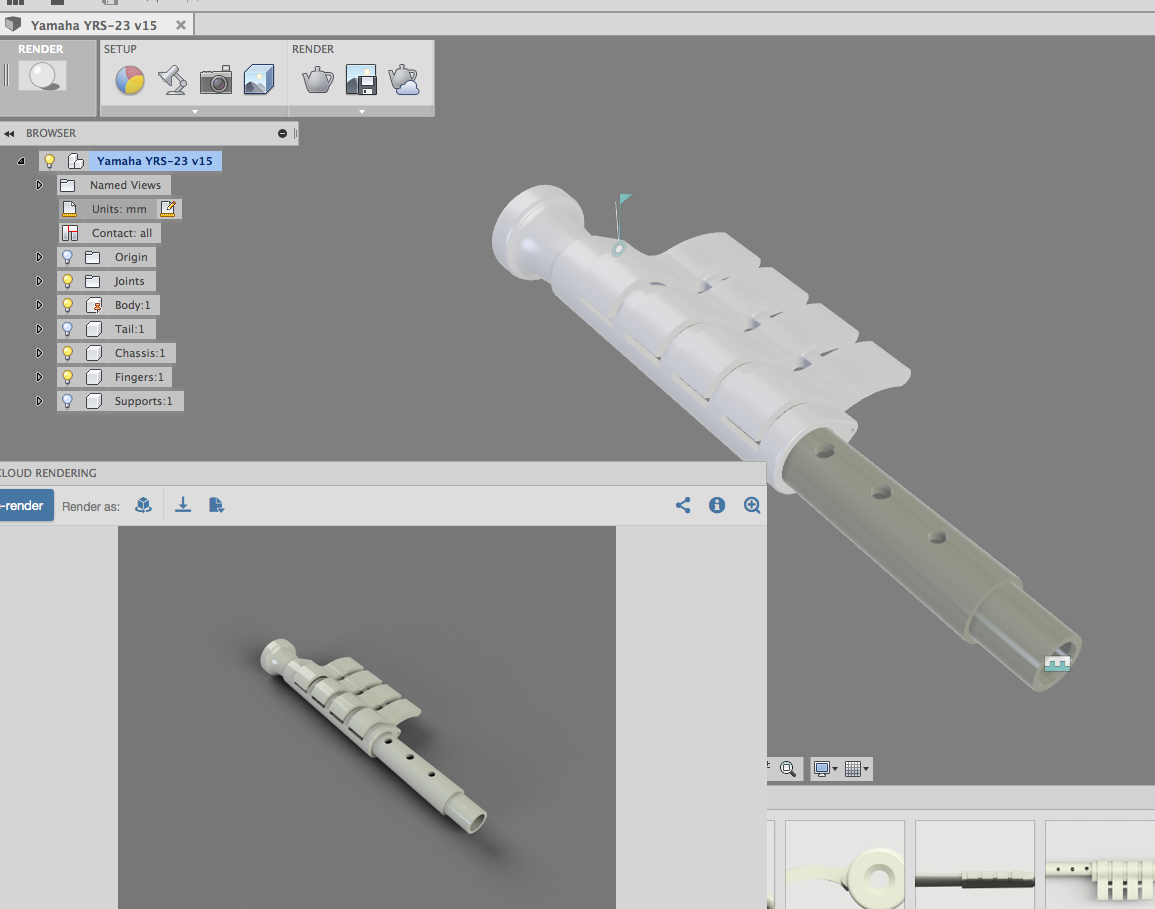Open the ring close-up render thumbnail
This screenshot has height=909, width=1155.
click(x=845, y=865)
